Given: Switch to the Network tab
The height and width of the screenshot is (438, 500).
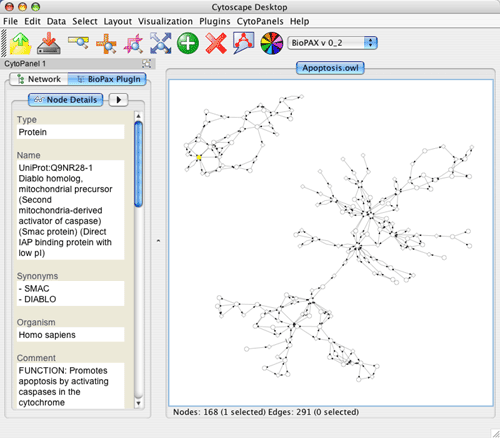Looking at the screenshot, I should pos(39,79).
